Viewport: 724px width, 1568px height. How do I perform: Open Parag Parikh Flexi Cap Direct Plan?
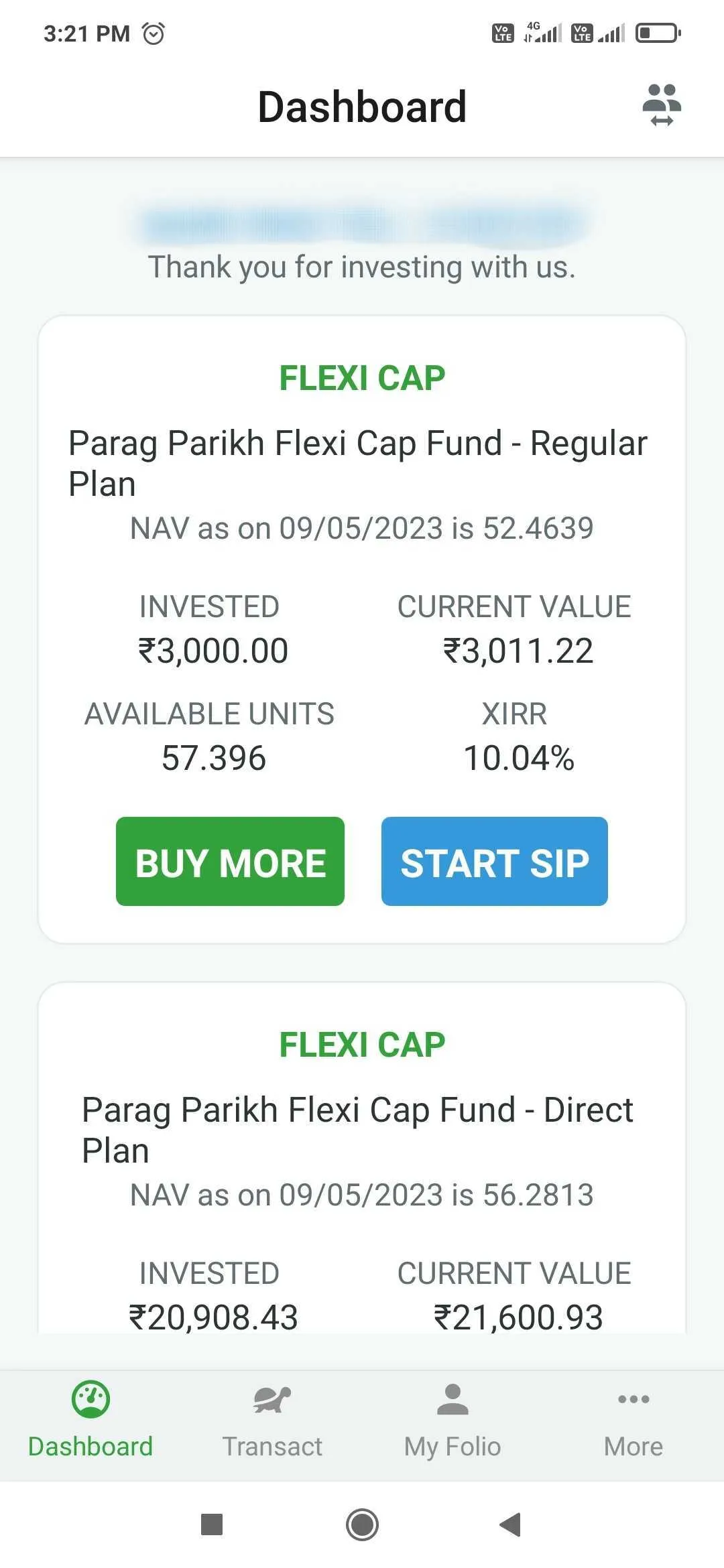pos(358,1130)
